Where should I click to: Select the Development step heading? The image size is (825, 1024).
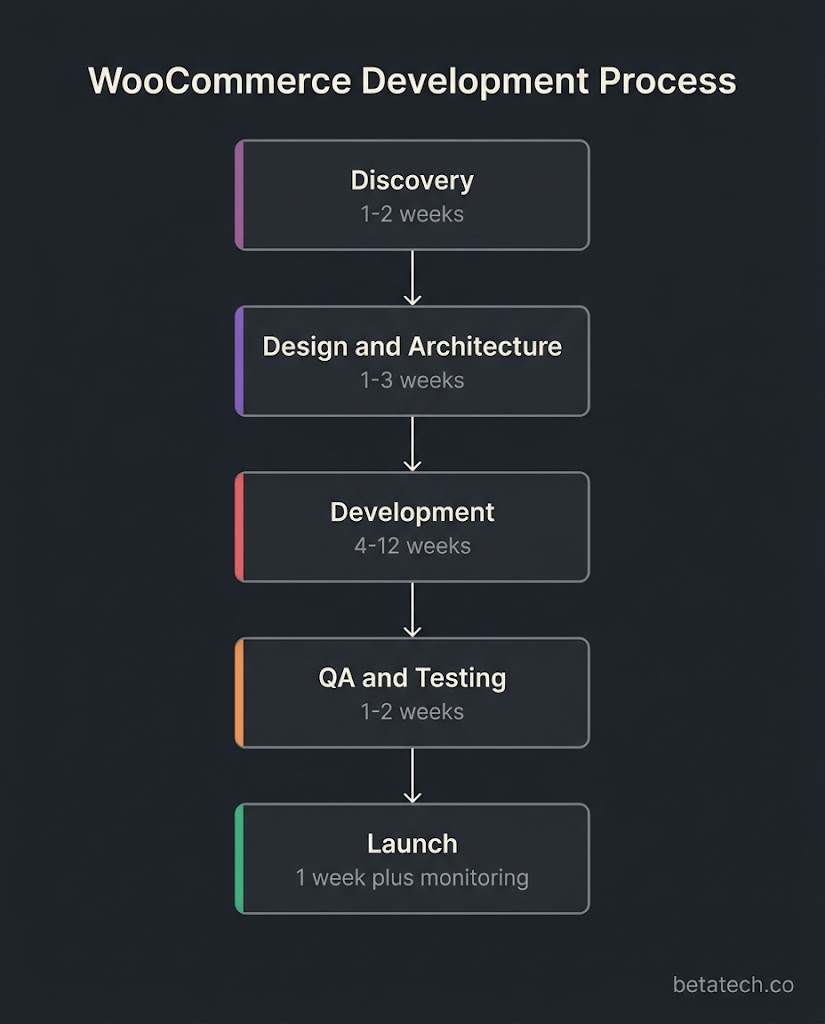pos(412,512)
